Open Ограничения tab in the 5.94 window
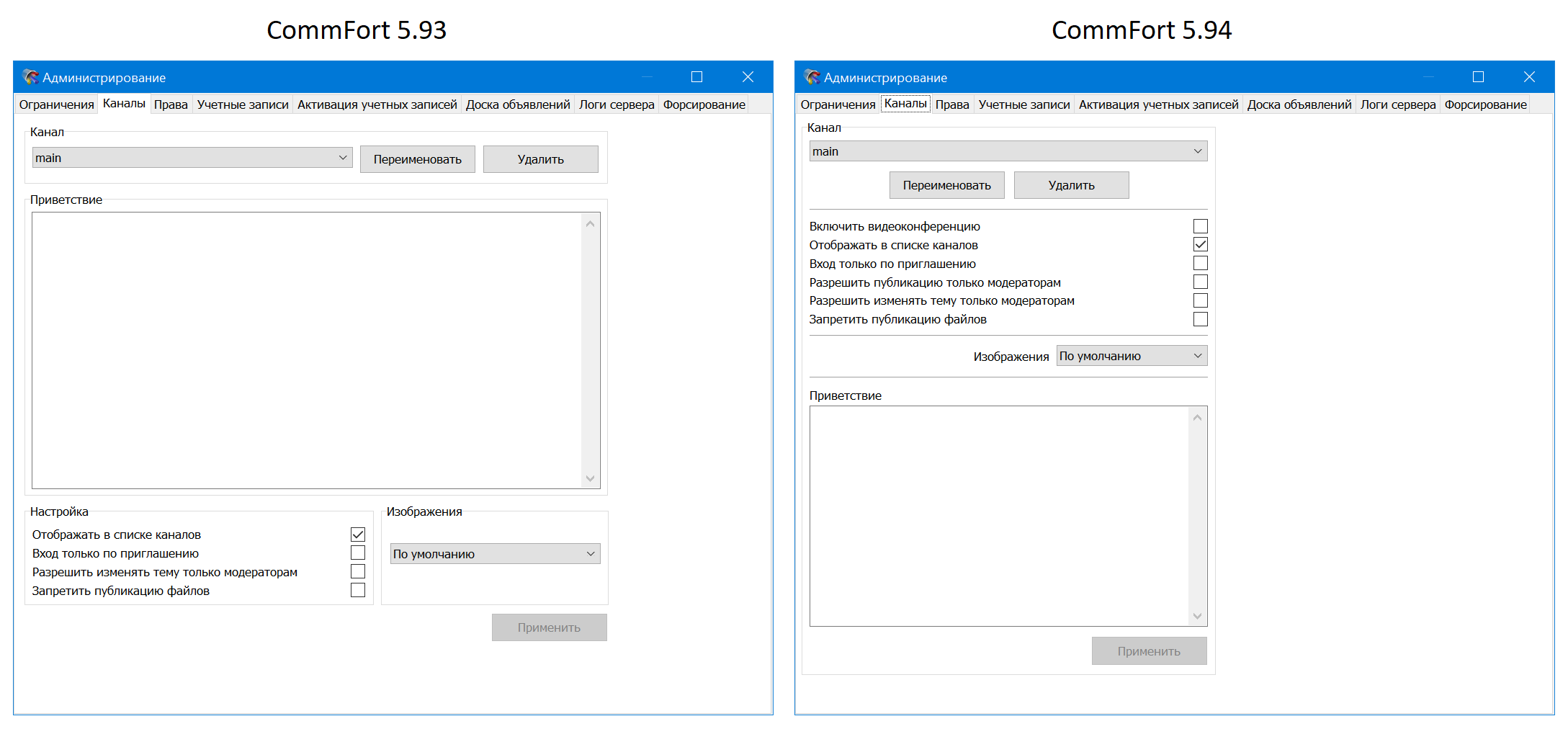Viewport: 1568px width, 729px height. pos(838,104)
